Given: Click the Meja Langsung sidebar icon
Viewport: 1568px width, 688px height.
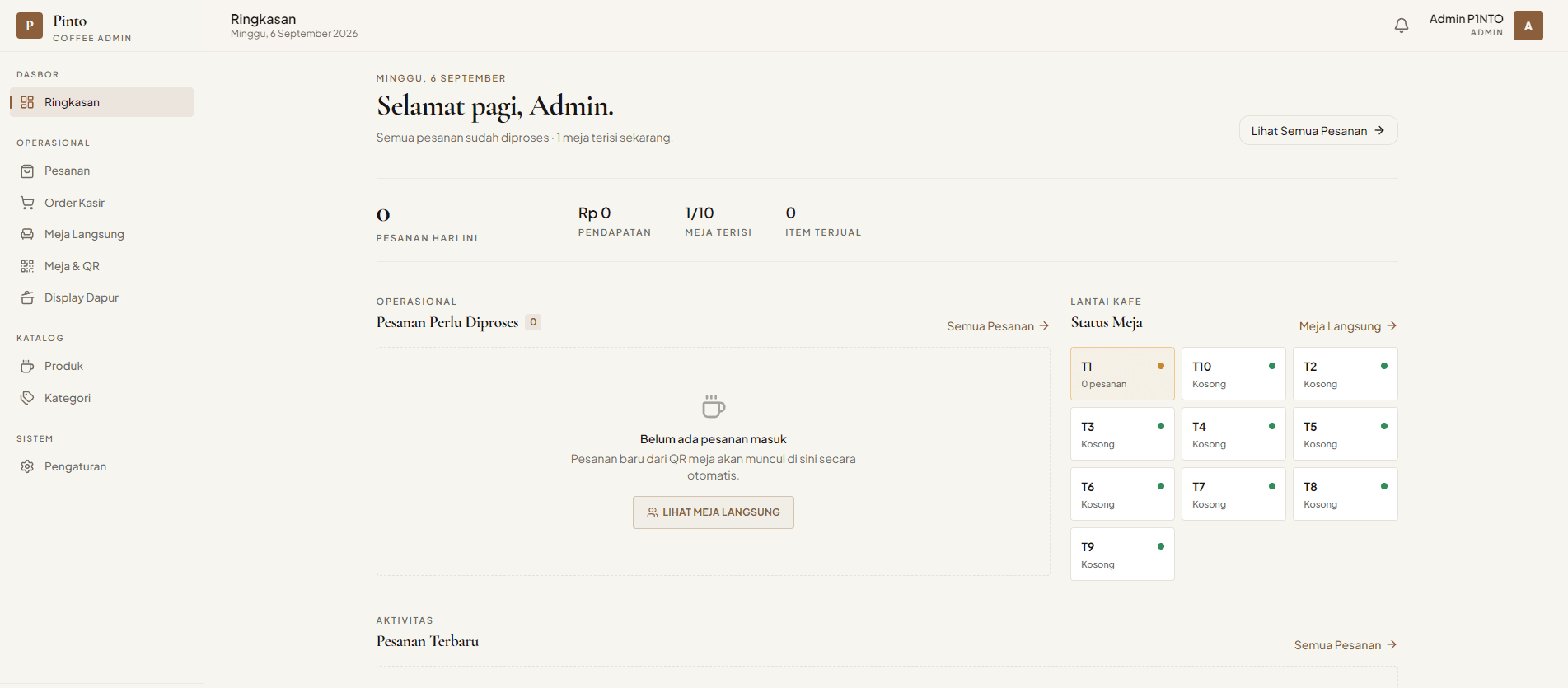Looking at the screenshot, I should pos(27,234).
